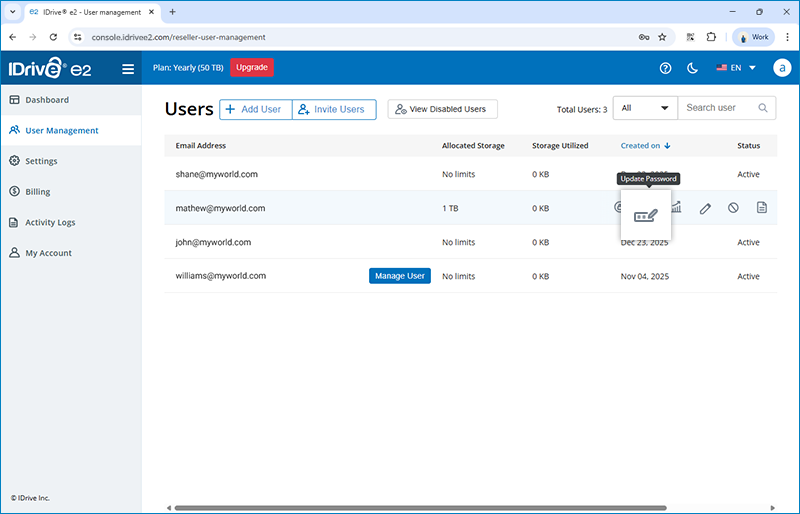Collapse the sidebar with the hamburger menu

[x=127, y=69]
